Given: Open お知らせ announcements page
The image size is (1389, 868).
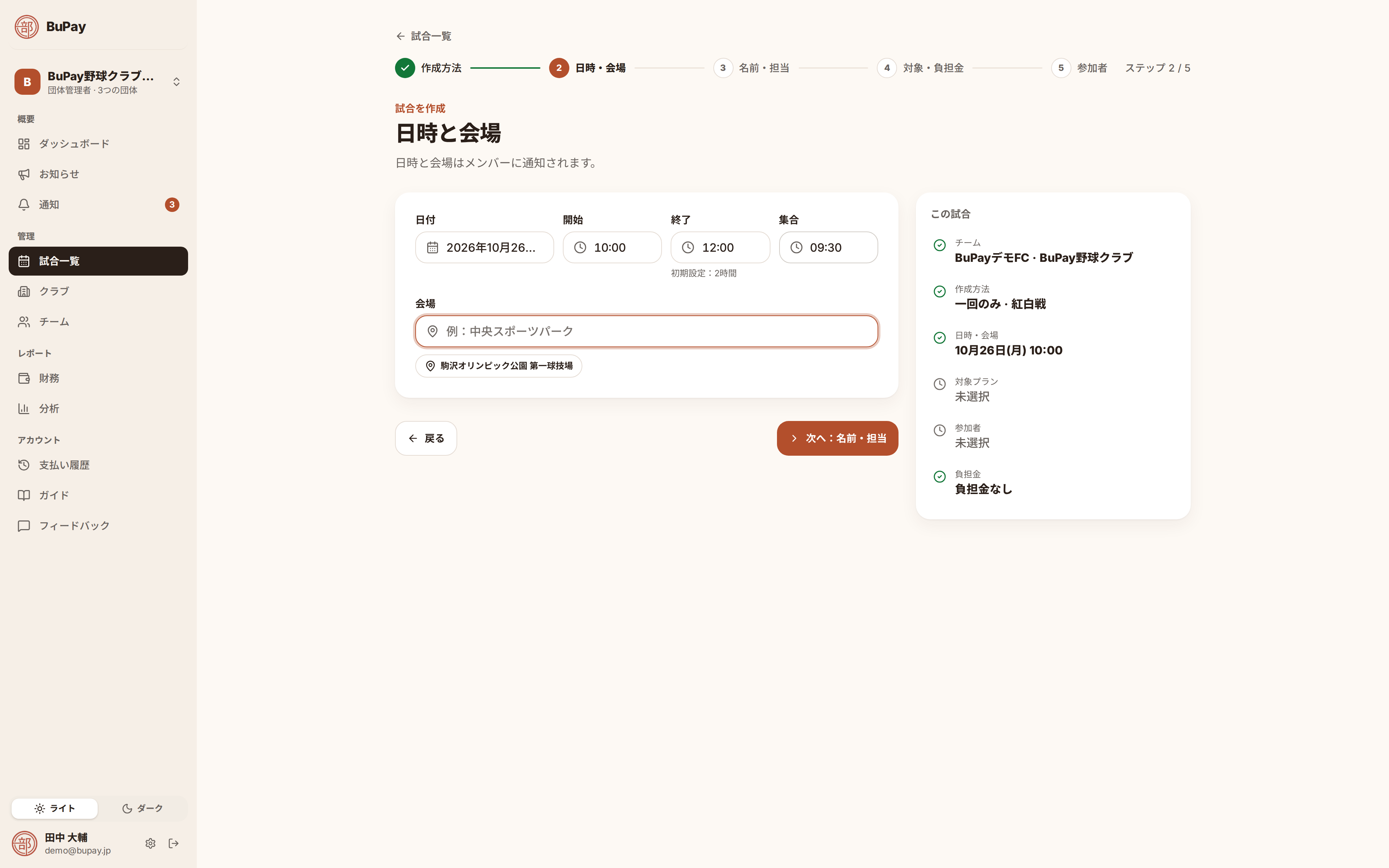Looking at the screenshot, I should 98,174.
